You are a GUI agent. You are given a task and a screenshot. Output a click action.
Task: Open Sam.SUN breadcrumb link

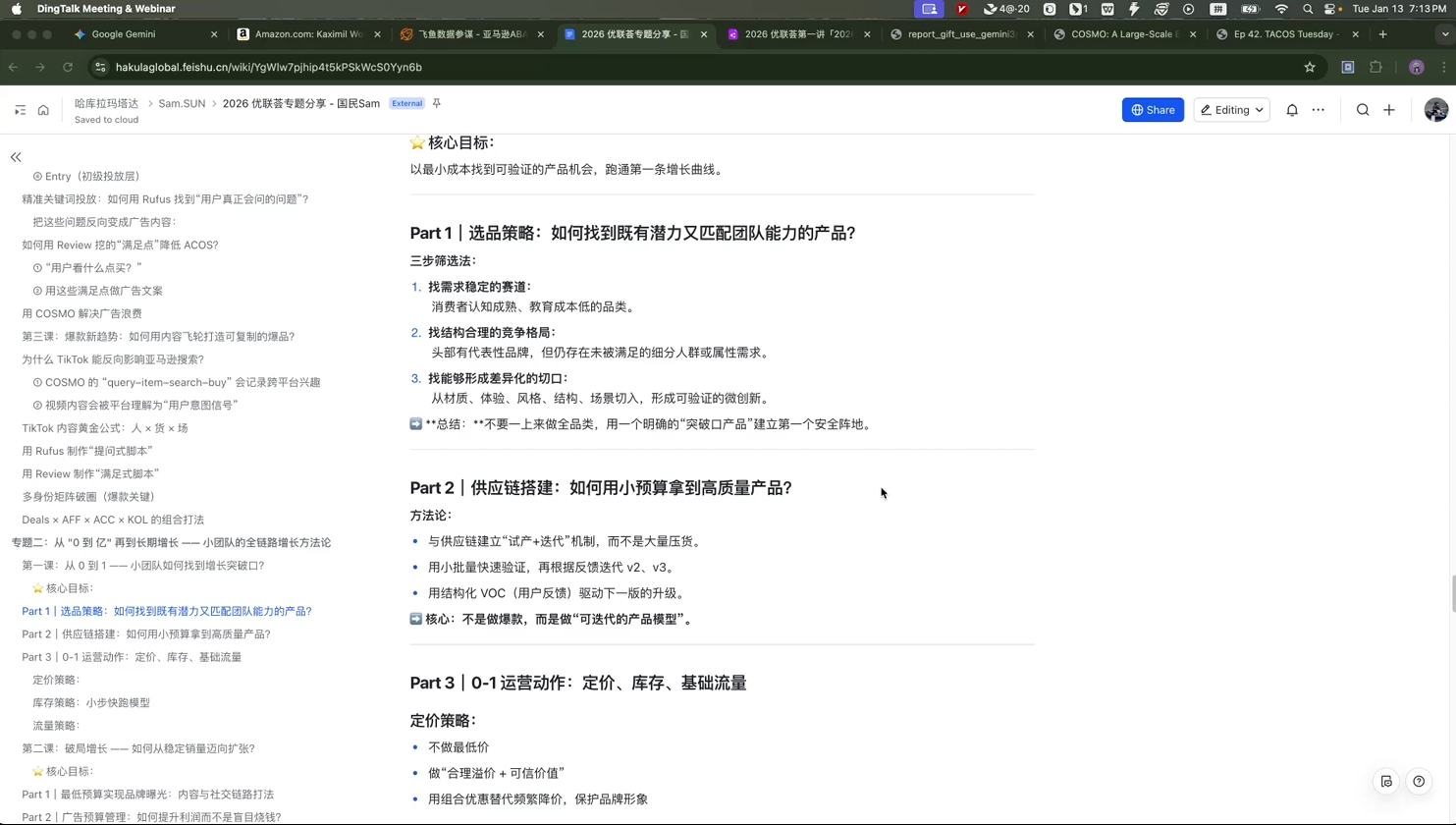click(x=182, y=103)
